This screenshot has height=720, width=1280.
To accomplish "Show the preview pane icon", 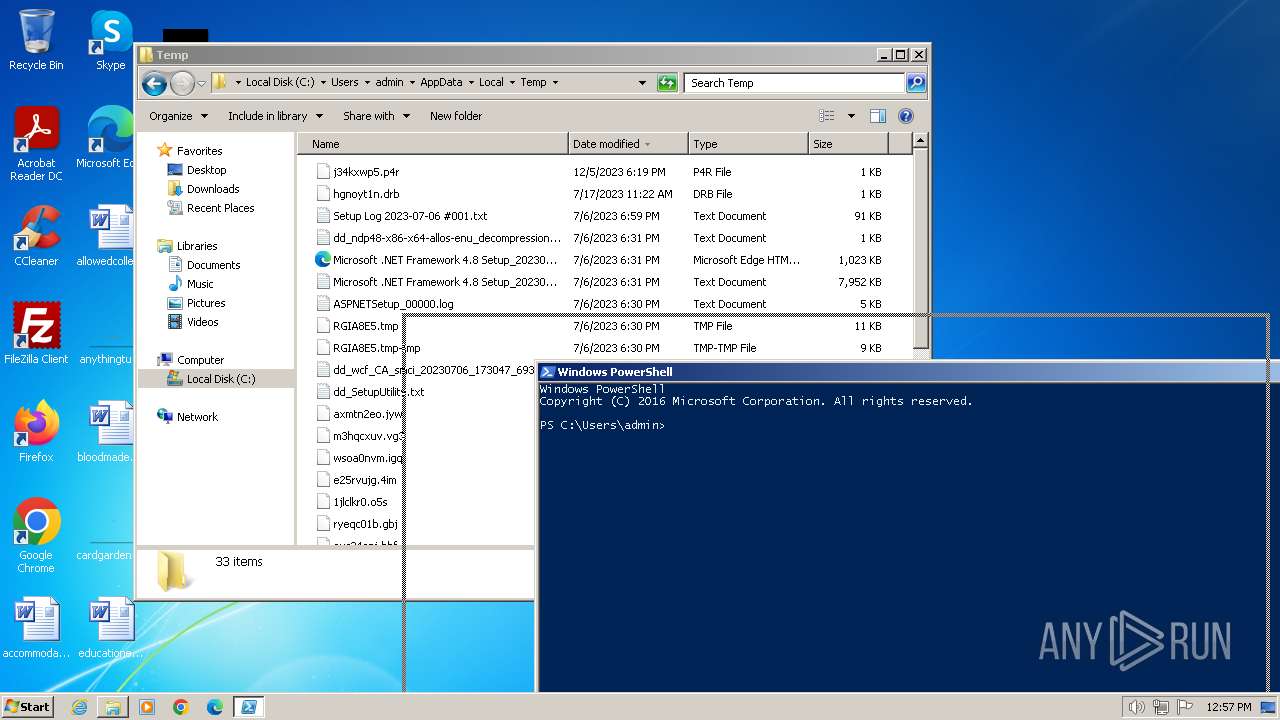I will coord(877,116).
